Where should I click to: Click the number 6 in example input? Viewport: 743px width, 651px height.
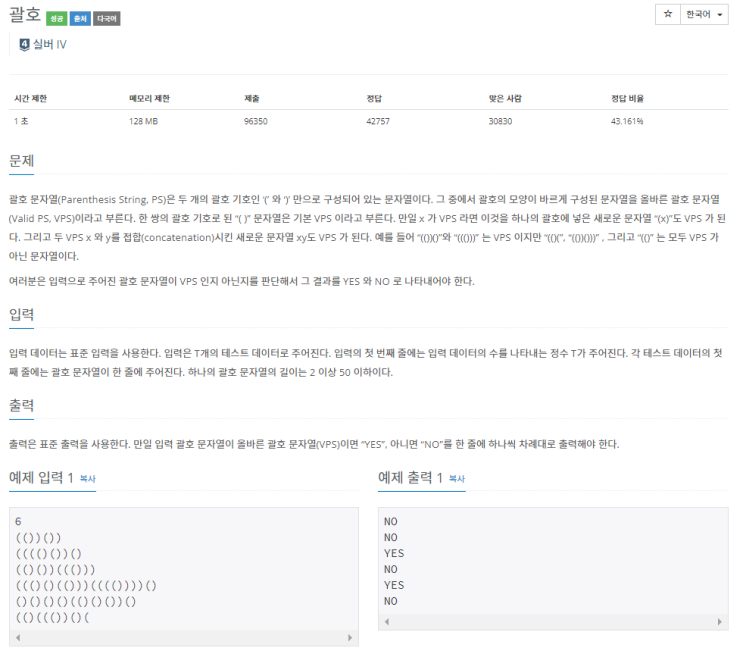[18, 522]
